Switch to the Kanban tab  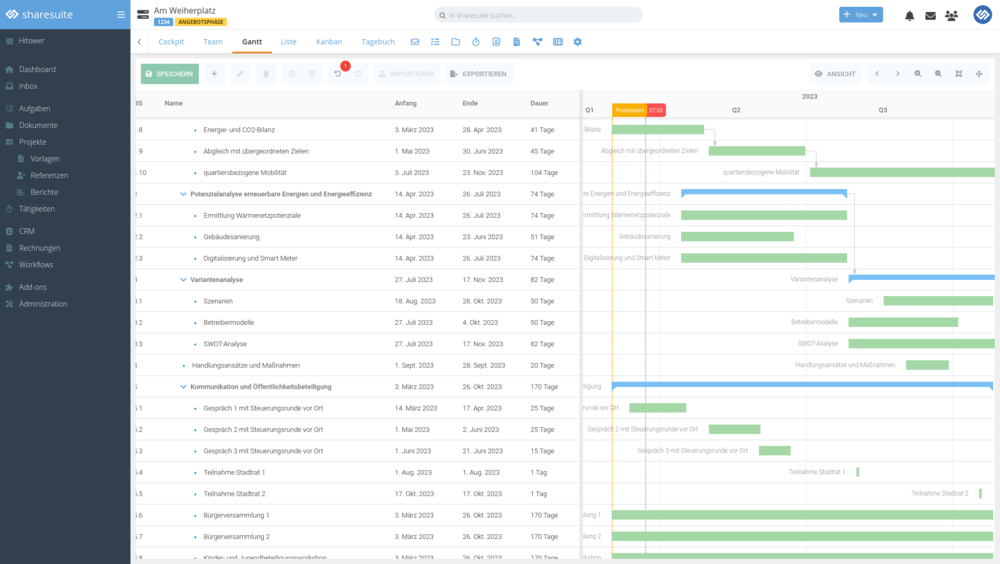tap(328, 42)
